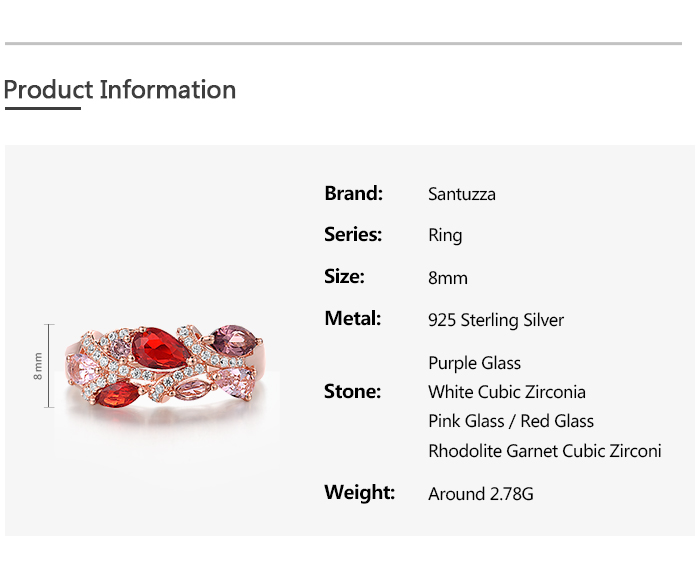Click the Pink Glass / Red Glass entry
Viewport: 700px width, 588px height.
510,421
